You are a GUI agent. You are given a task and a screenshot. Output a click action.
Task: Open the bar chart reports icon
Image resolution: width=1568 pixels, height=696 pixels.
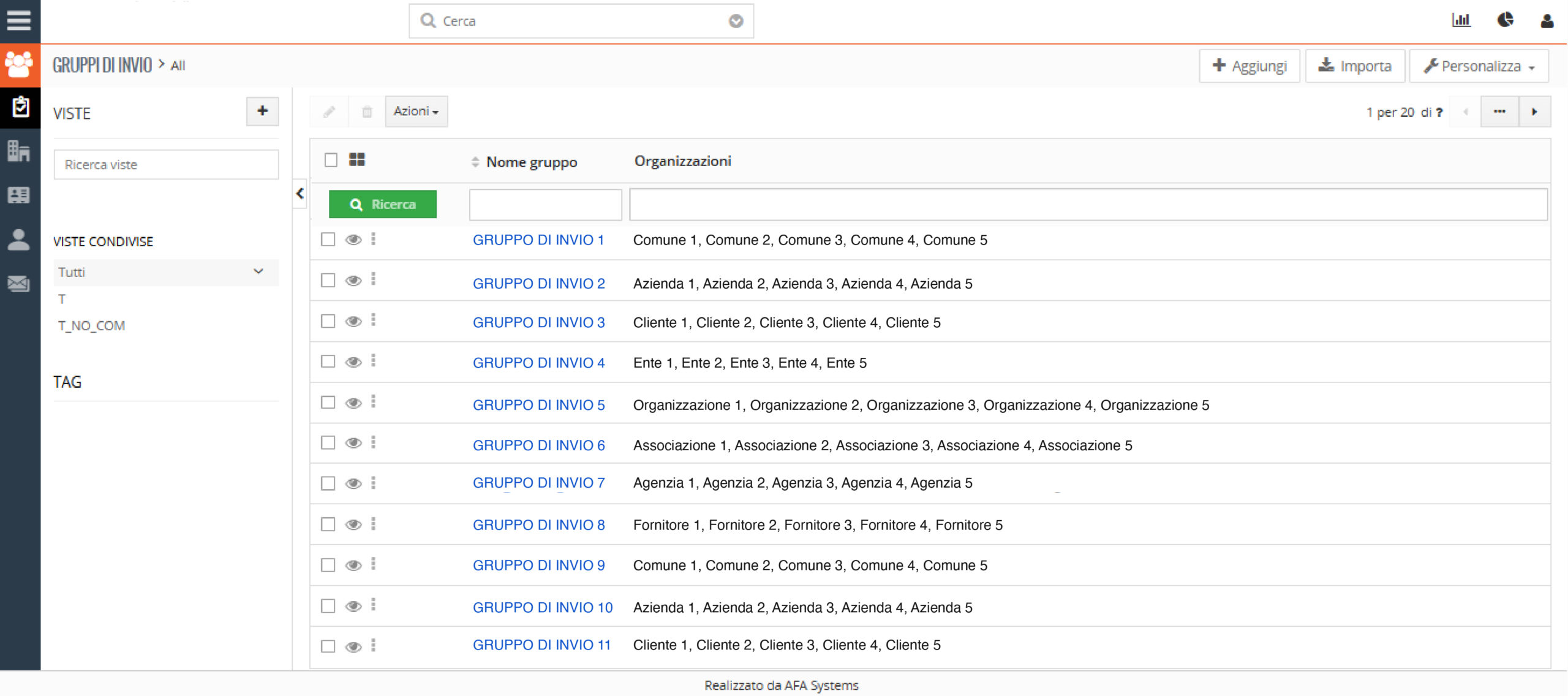1461,20
